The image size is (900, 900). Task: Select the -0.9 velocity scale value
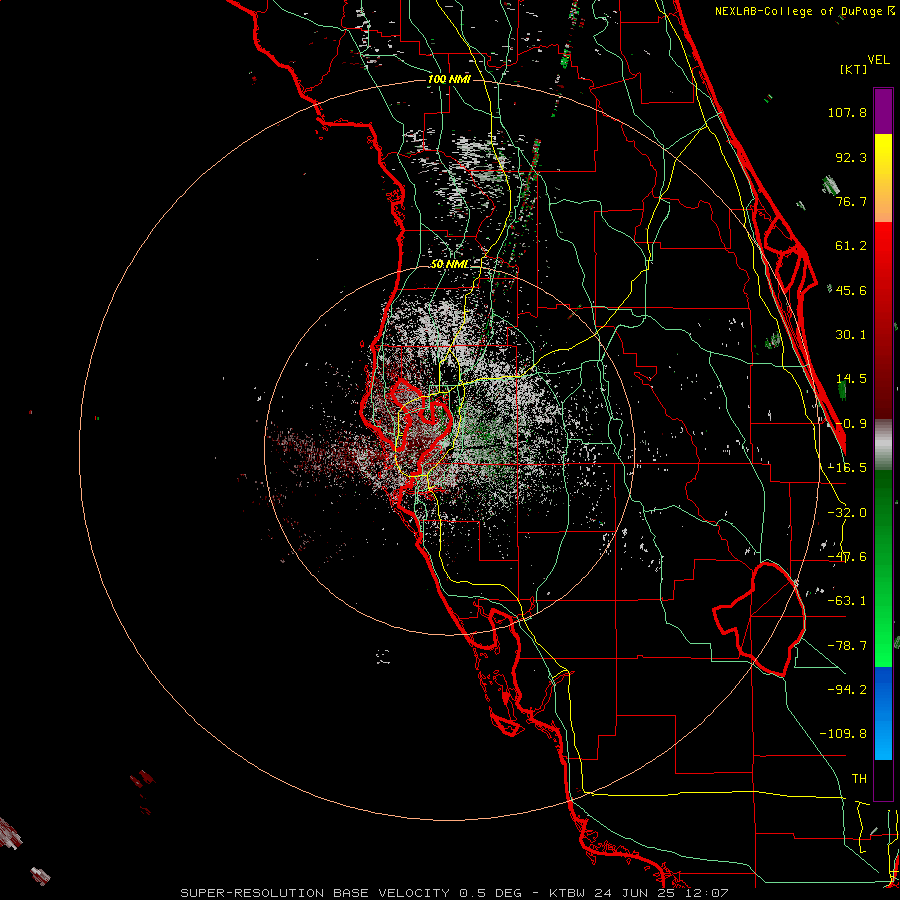[x=851, y=424]
